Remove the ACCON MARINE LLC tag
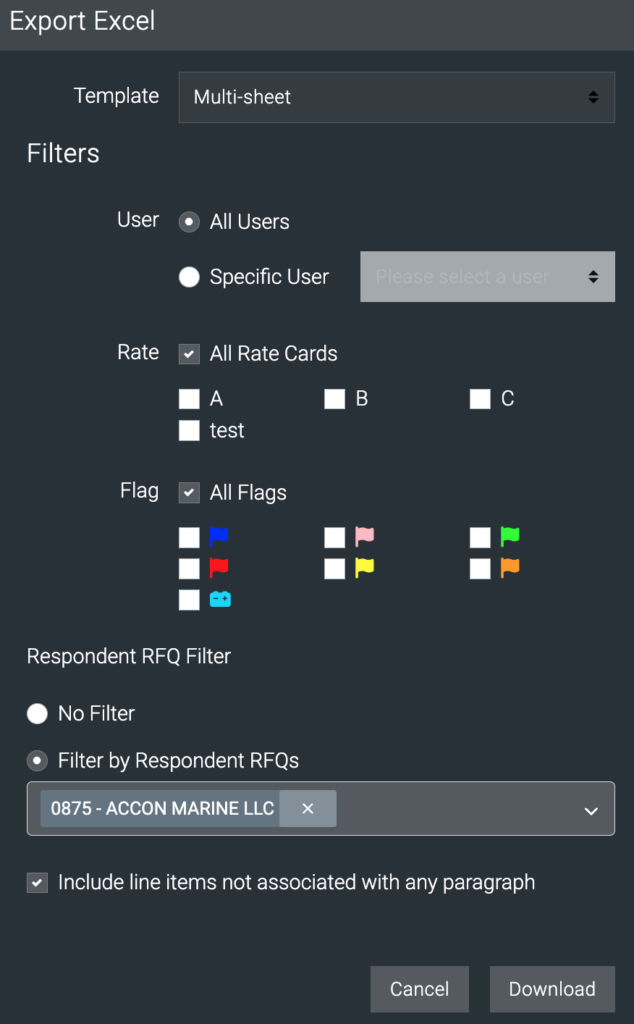634x1024 pixels. click(x=307, y=808)
